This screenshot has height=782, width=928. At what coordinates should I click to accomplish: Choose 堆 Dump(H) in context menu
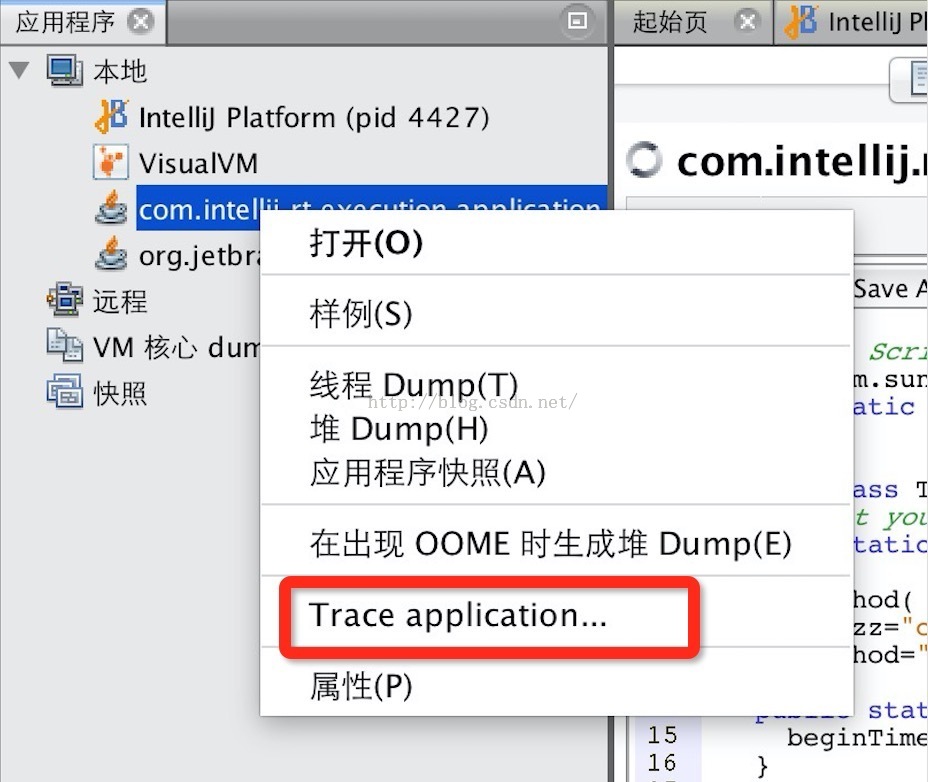coord(556,429)
